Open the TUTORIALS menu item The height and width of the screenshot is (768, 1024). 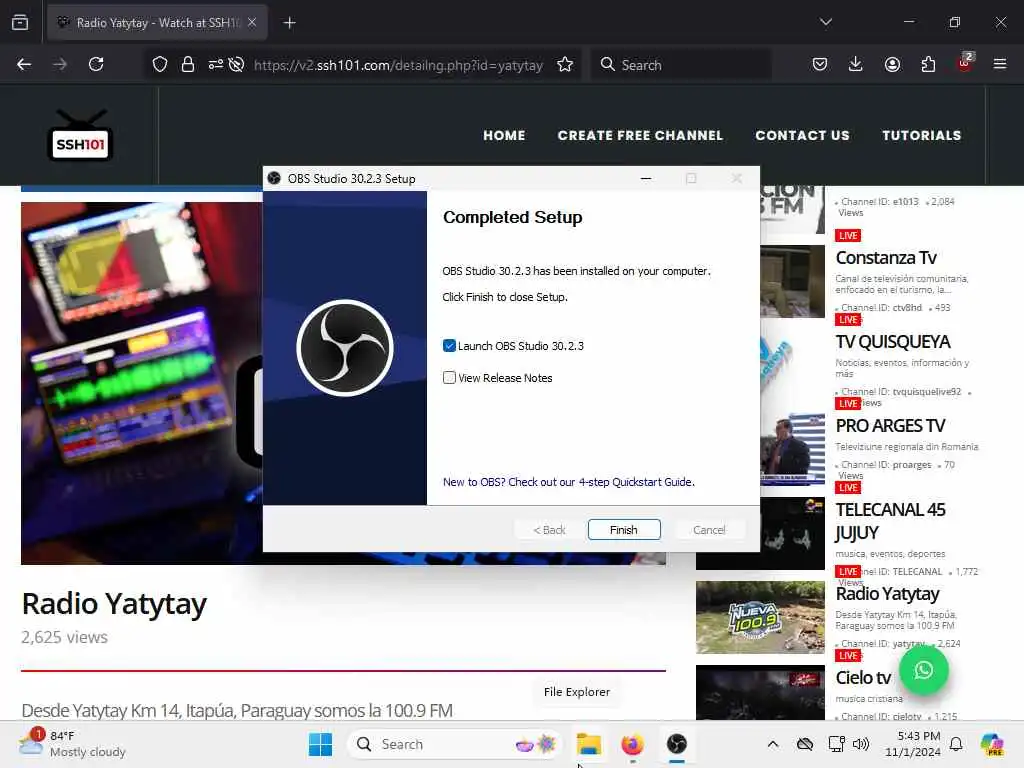click(921, 135)
